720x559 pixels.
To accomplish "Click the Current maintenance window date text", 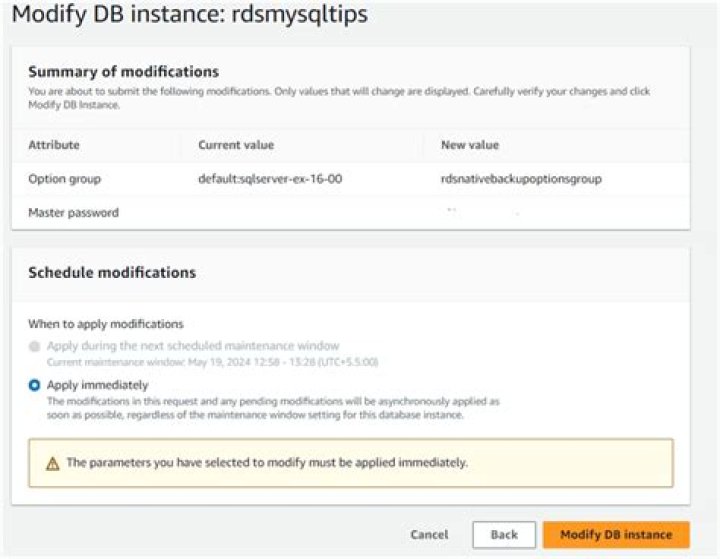I will 212,361.
